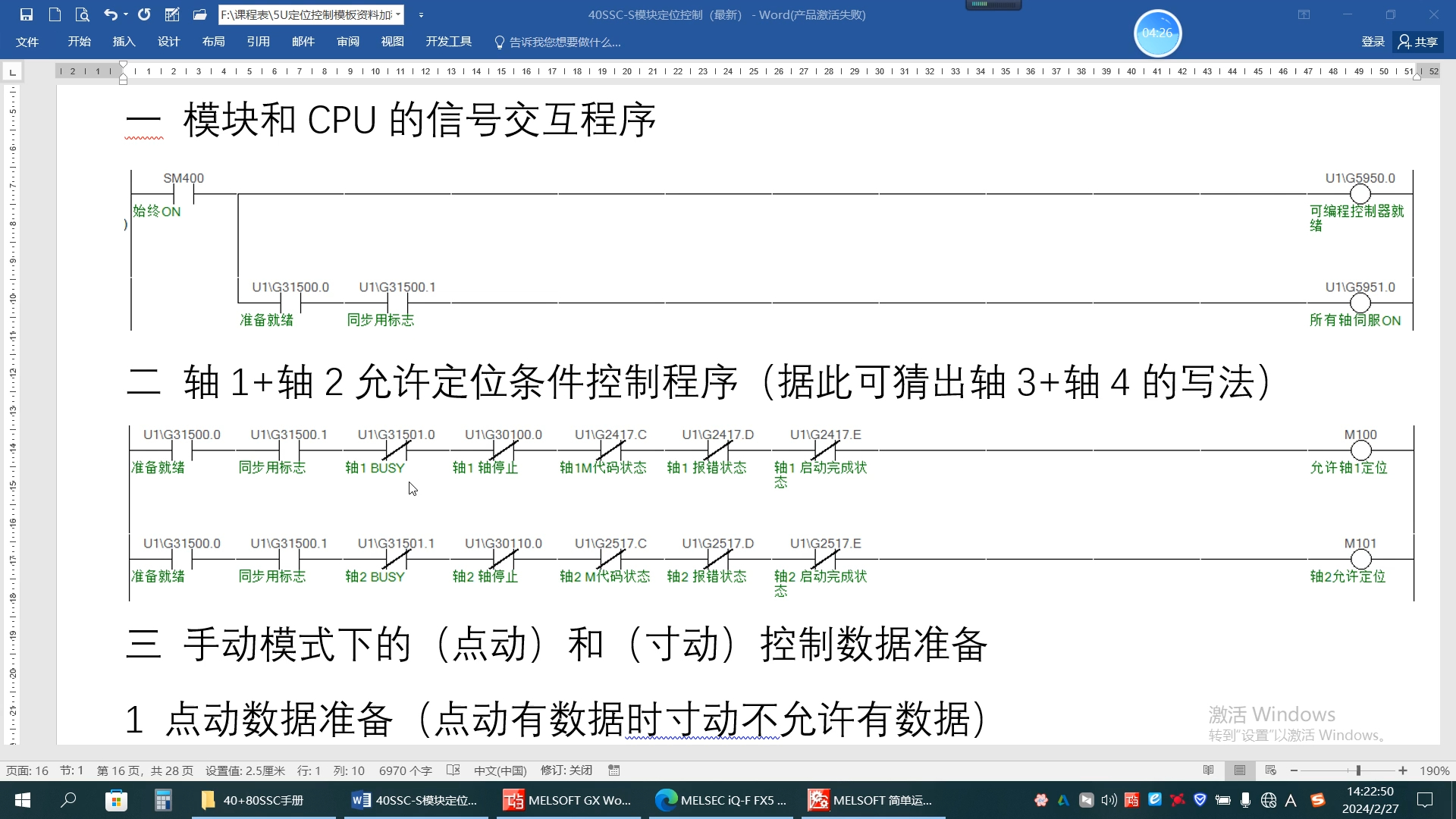Viewport: 1456px width, 819px height.
Task: Open Print Preview from Quick Access Toolbar
Action: point(81,14)
